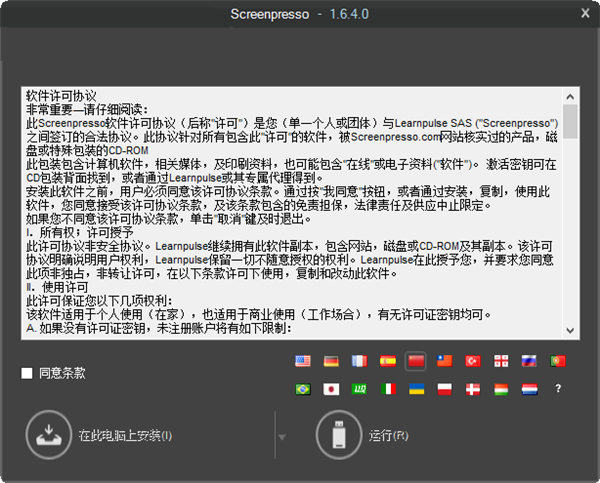Screen dimensions: 600x483
Task: Select the Georgia flag with red crosses
Action: pyautogui.click(x=501, y=361)
